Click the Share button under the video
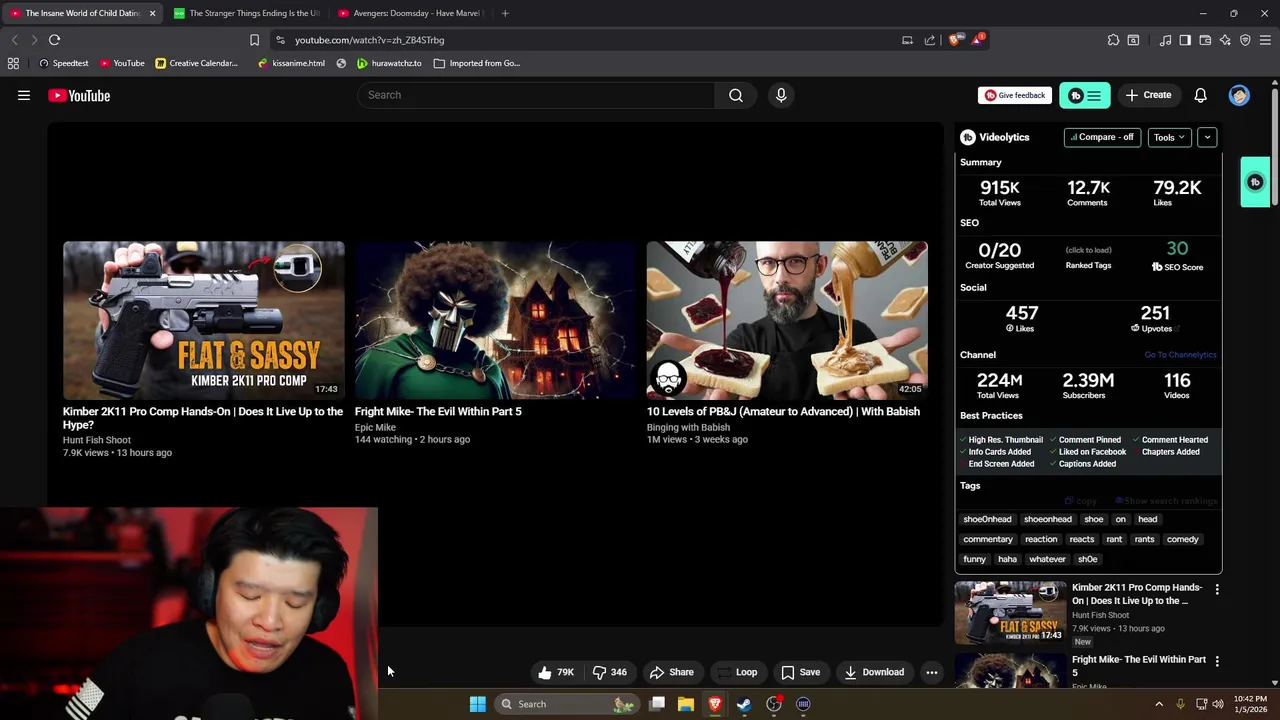This screenshot has height=720, width=1280. coord(671,672)
